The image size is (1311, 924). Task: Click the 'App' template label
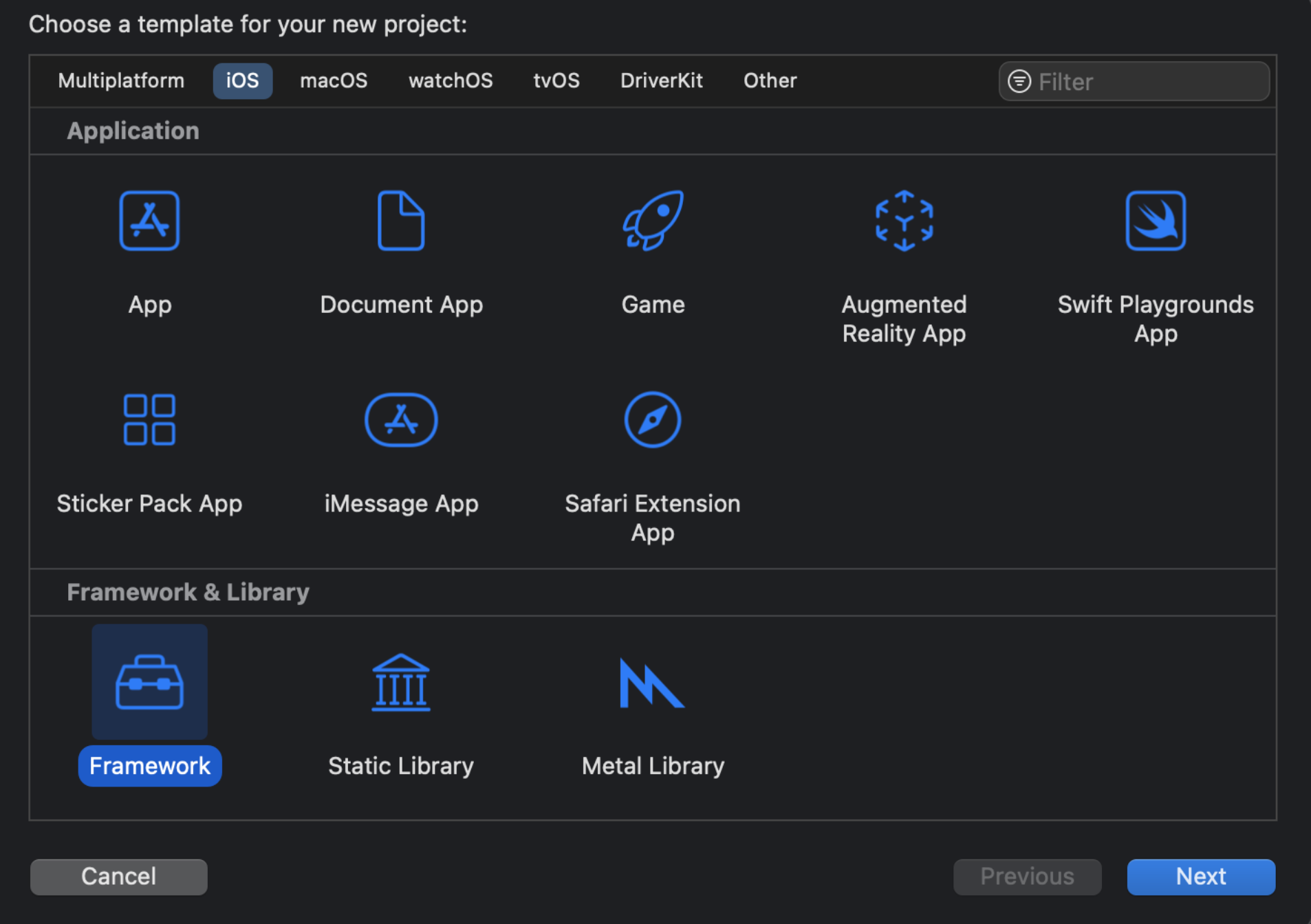[x=149, y=305]
